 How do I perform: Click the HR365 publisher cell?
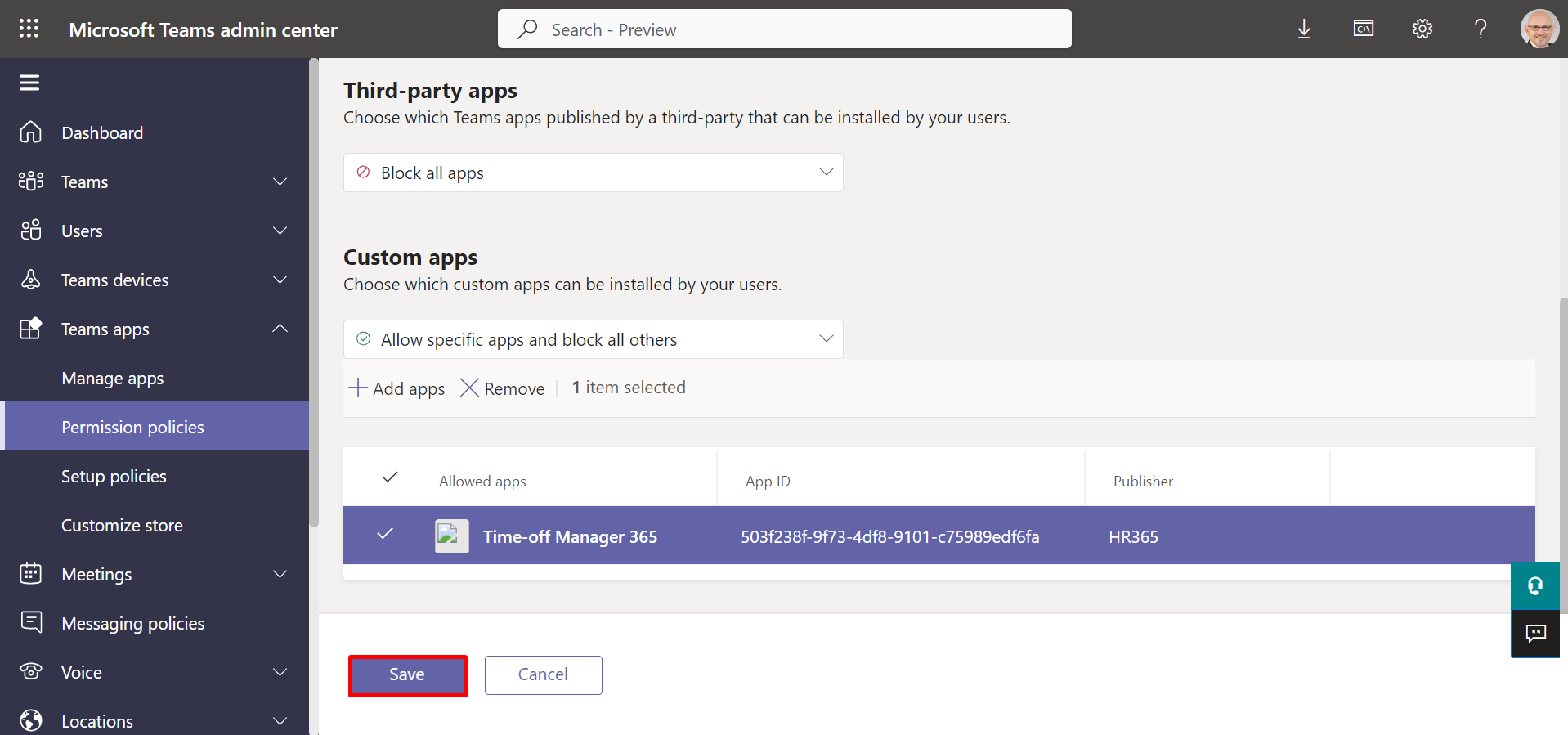tap(1133, 537)
